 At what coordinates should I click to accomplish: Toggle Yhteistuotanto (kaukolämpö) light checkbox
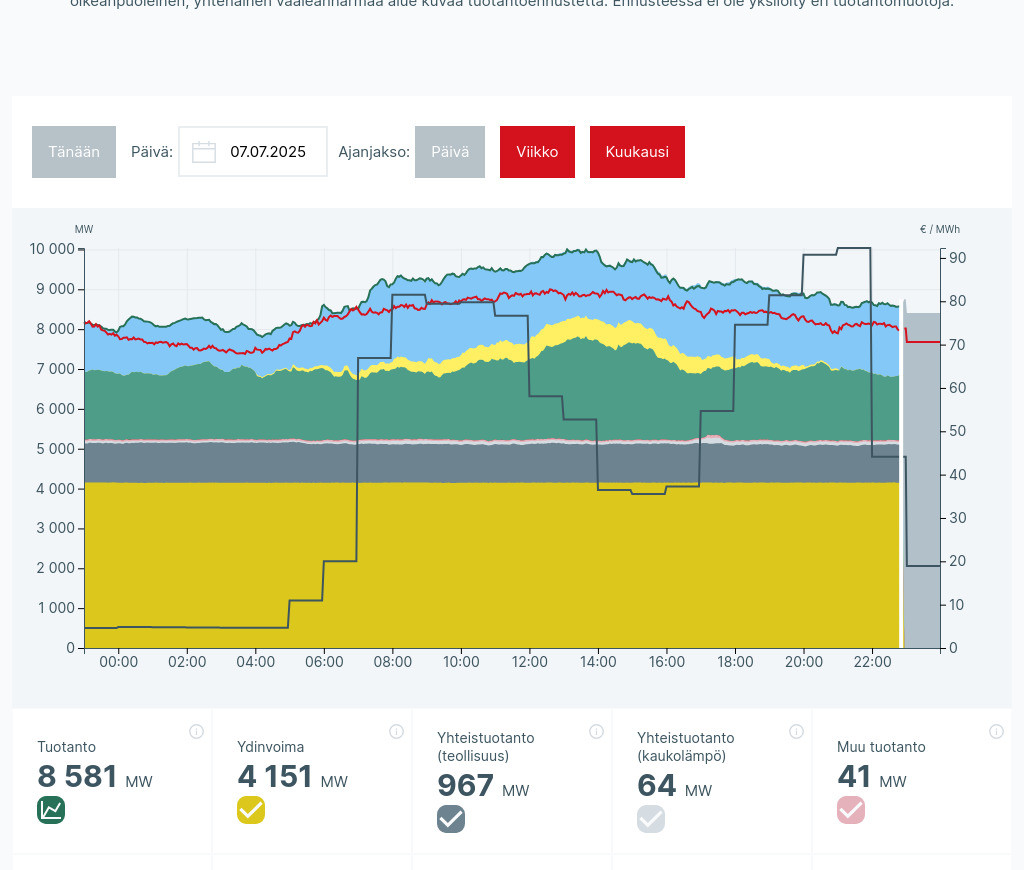[651, 819]
